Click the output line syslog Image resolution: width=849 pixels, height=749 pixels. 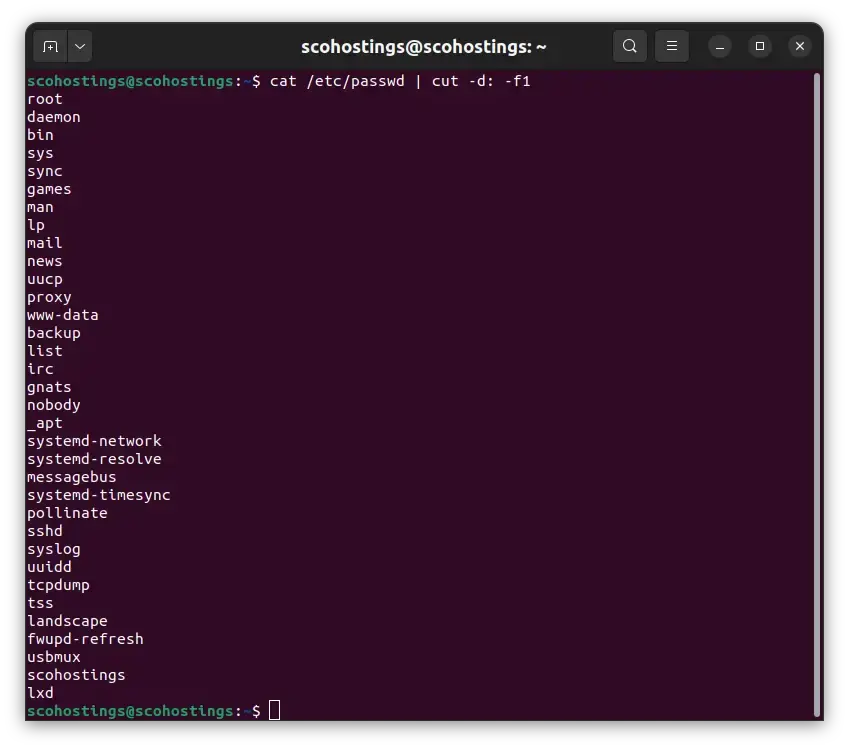(54, 549)
